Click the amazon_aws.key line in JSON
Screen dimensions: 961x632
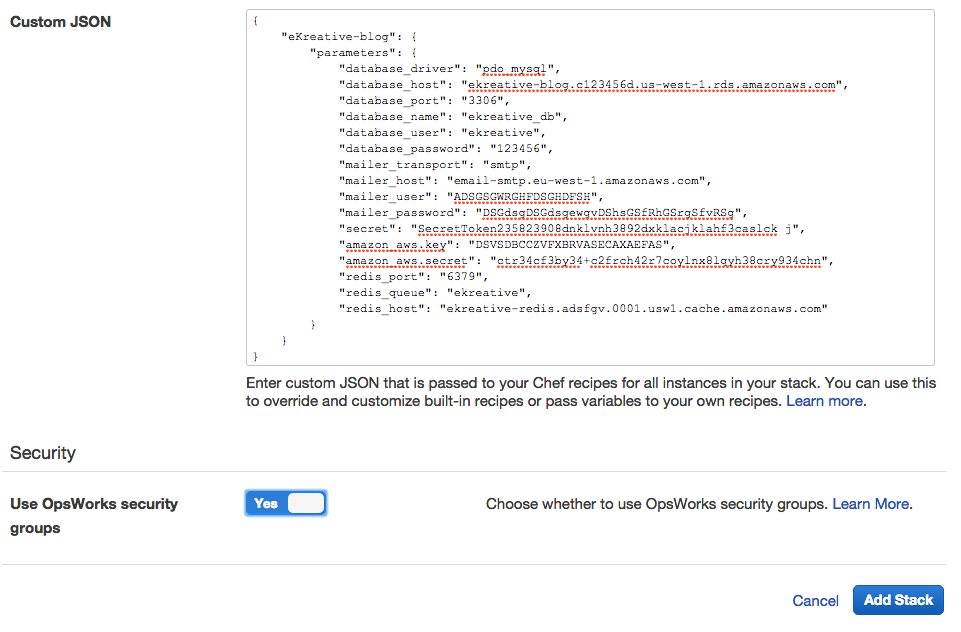pyautogui.click(x=509, y=245)
